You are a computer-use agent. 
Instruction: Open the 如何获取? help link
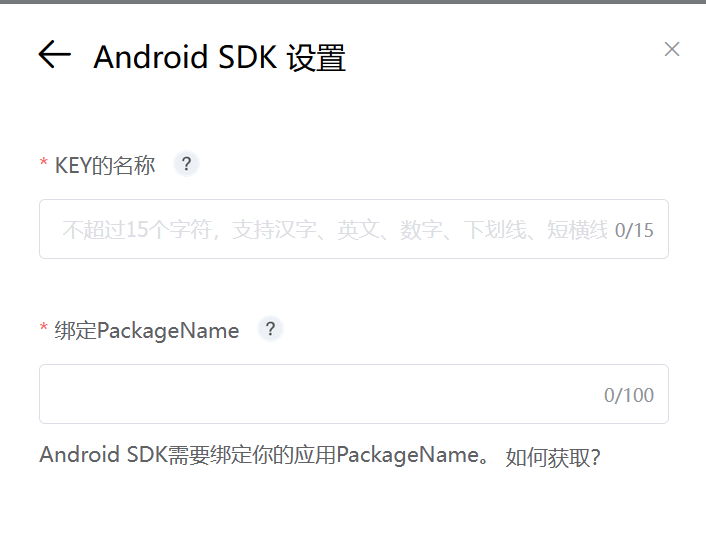pyautogui.click(x=553, y=457)
